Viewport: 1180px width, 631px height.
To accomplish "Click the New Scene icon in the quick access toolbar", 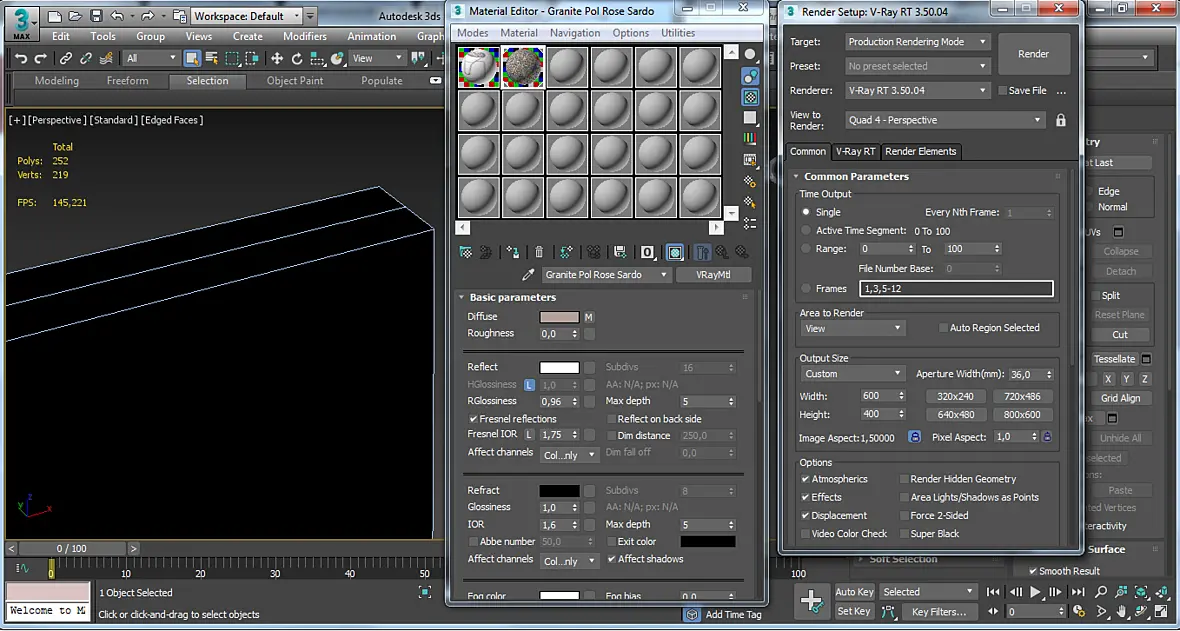I will point(55,16).
